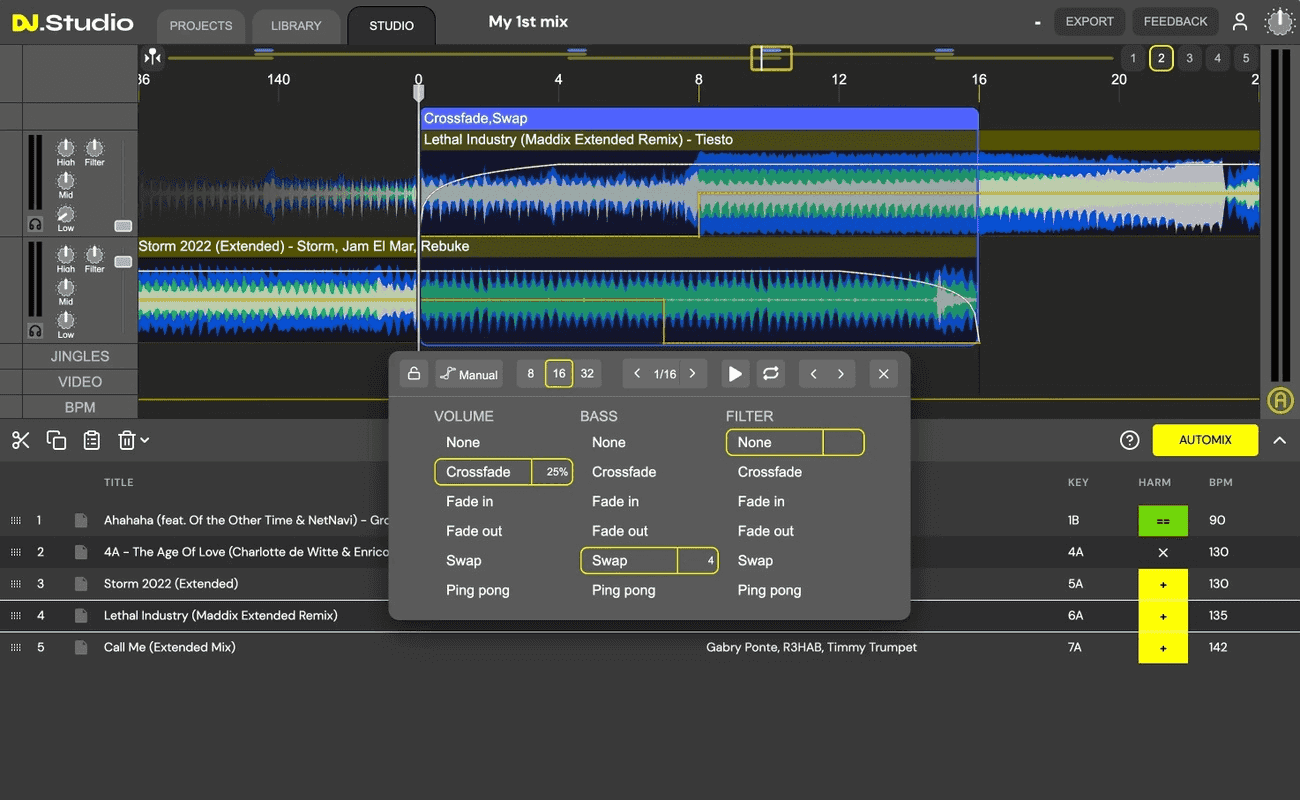Click the copy icon in playlist toolbar
1300x800 pixels.
coord(56,440)
